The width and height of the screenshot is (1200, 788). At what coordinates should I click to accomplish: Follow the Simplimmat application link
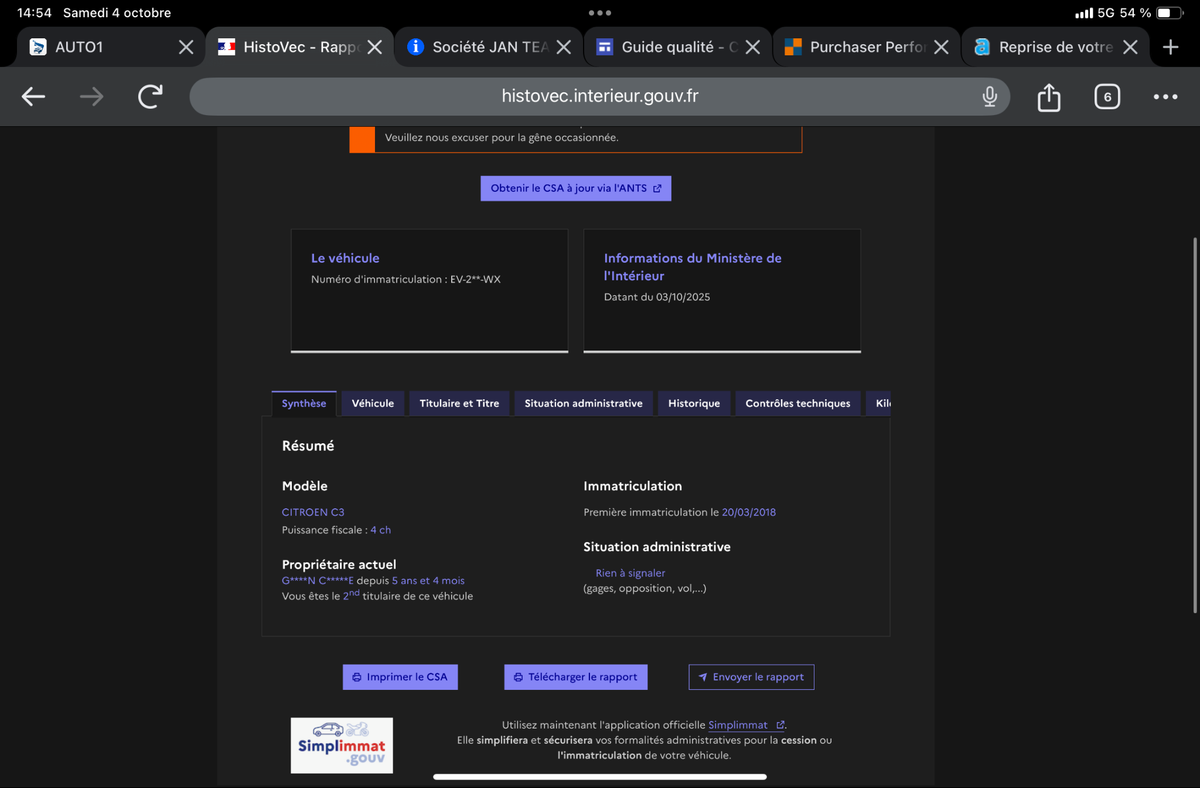pos(738,725)
